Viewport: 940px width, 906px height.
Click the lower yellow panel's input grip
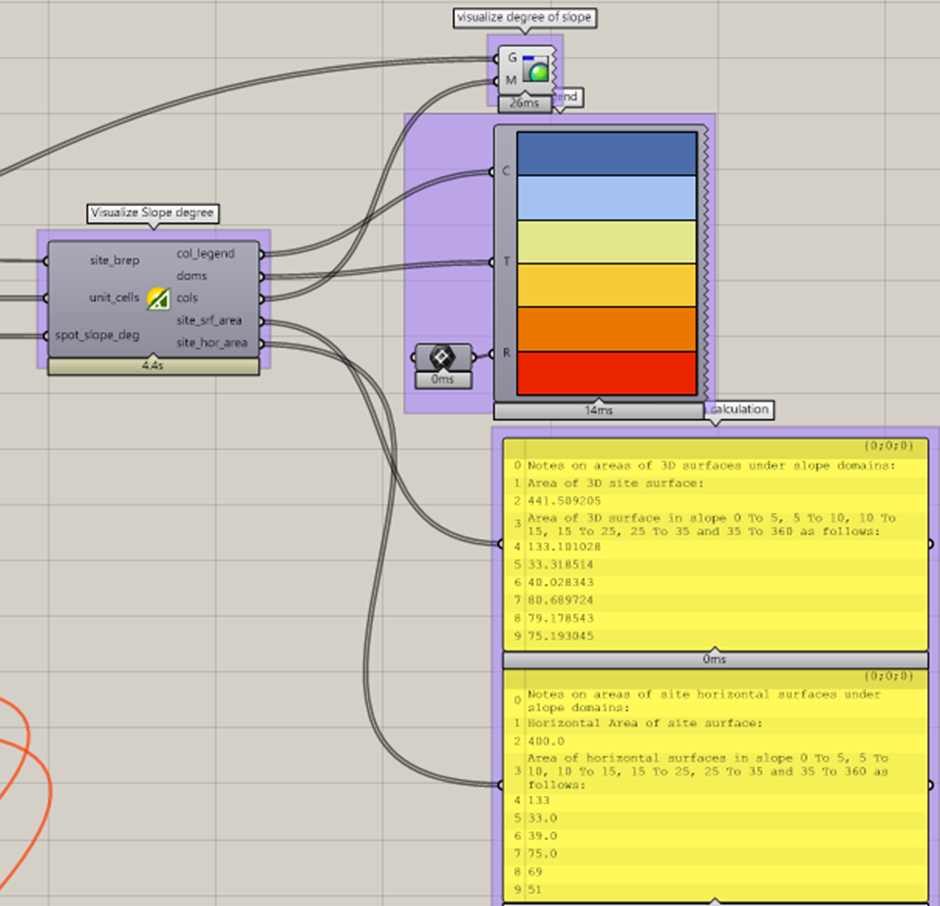click(501, 785)
